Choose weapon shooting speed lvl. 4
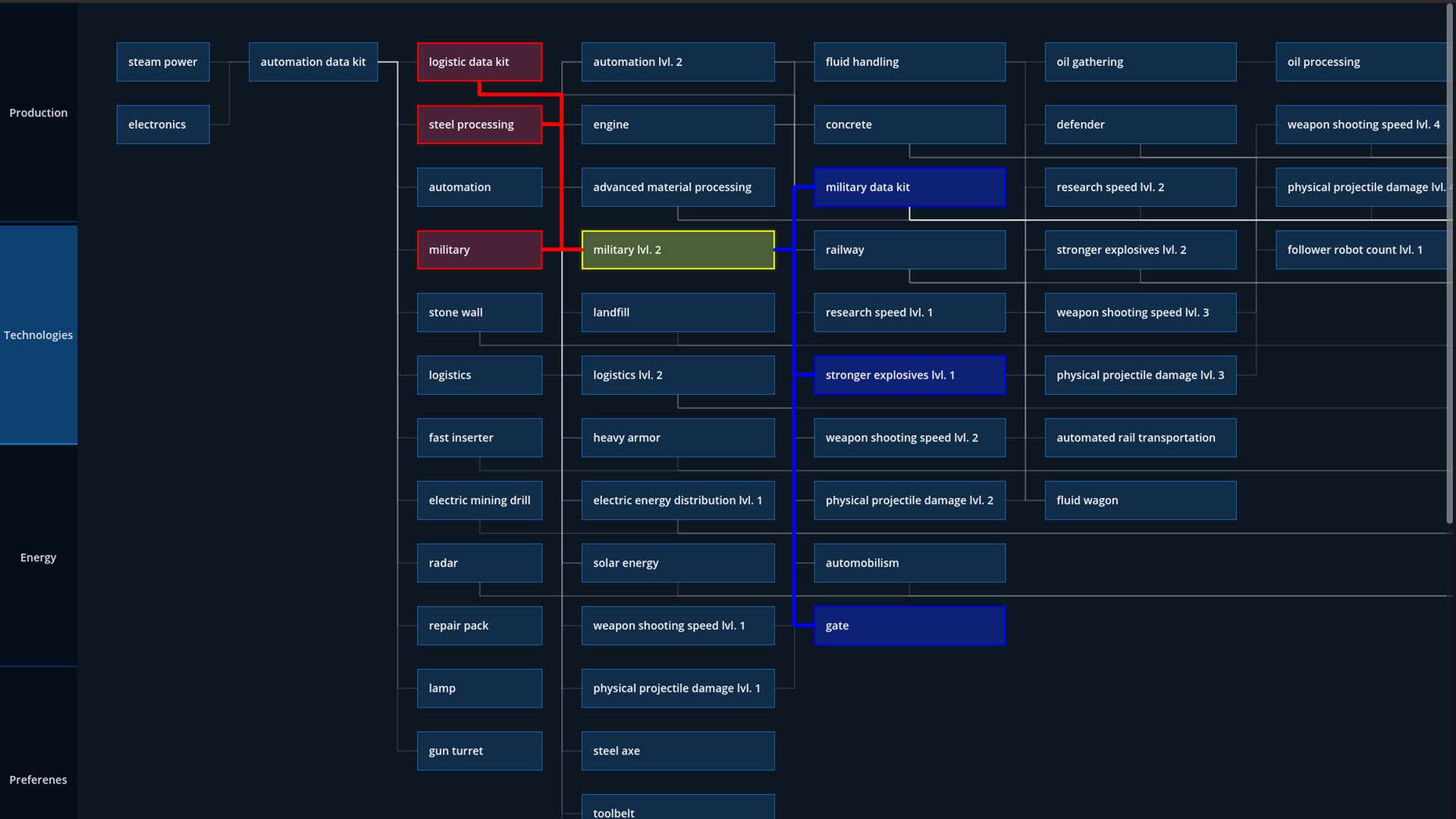1456x819 pixels. click(x=1361, y=124)
